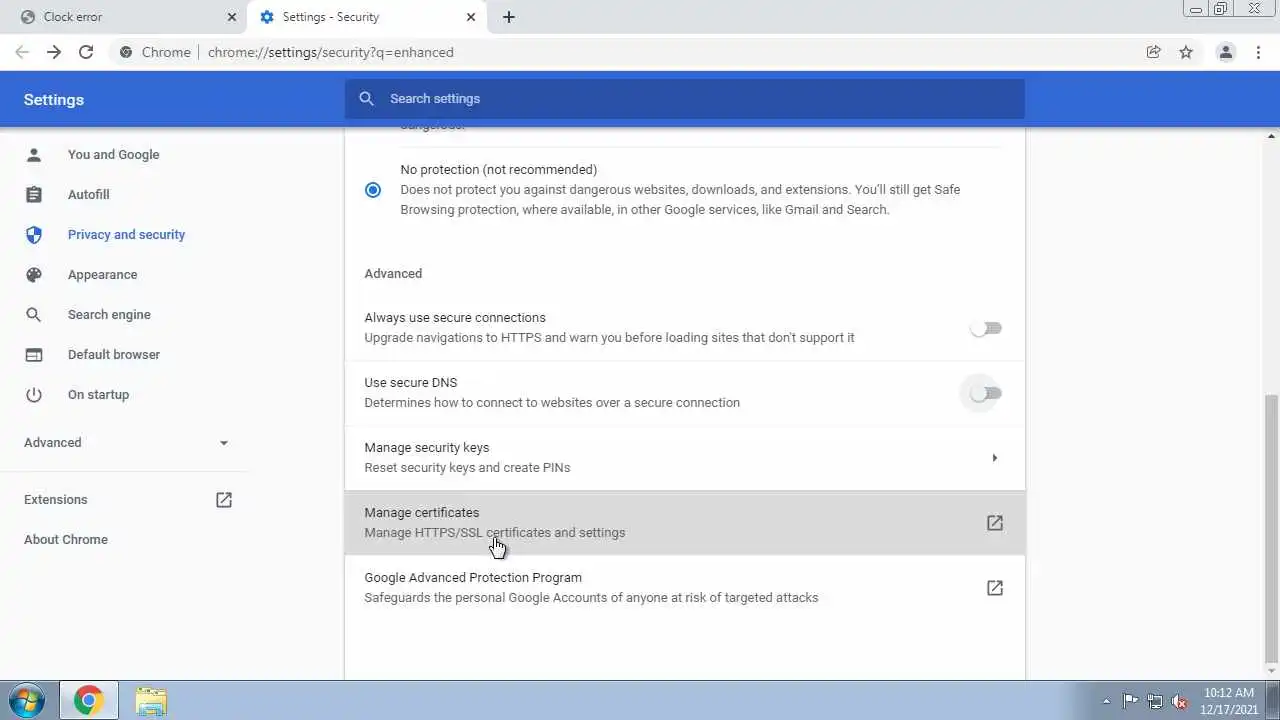Click the Appearance palette icon

coord(34,274)
